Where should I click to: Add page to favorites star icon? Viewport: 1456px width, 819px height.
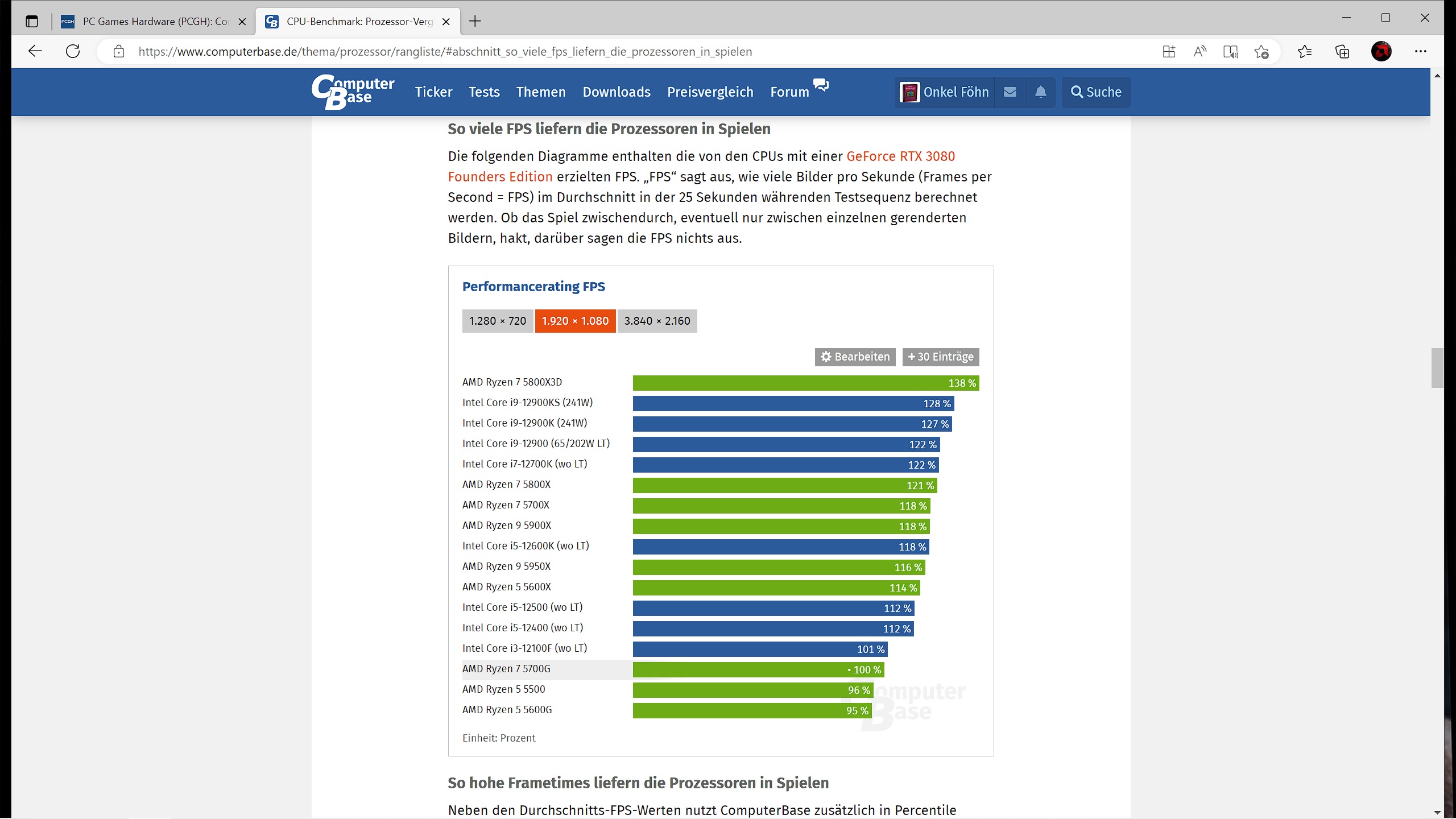(1261, 52)
